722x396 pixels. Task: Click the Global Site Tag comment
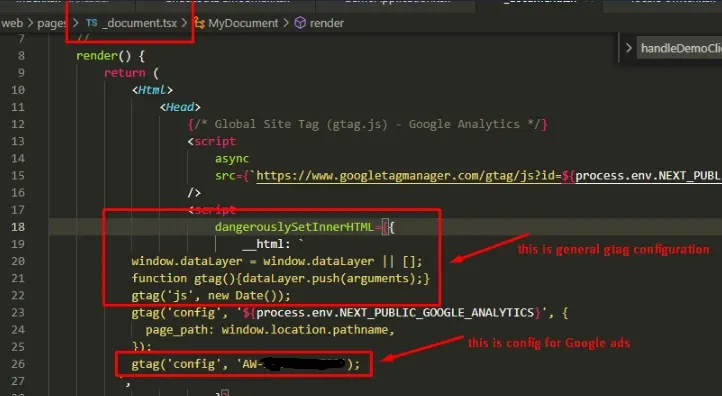click(367, 124)
